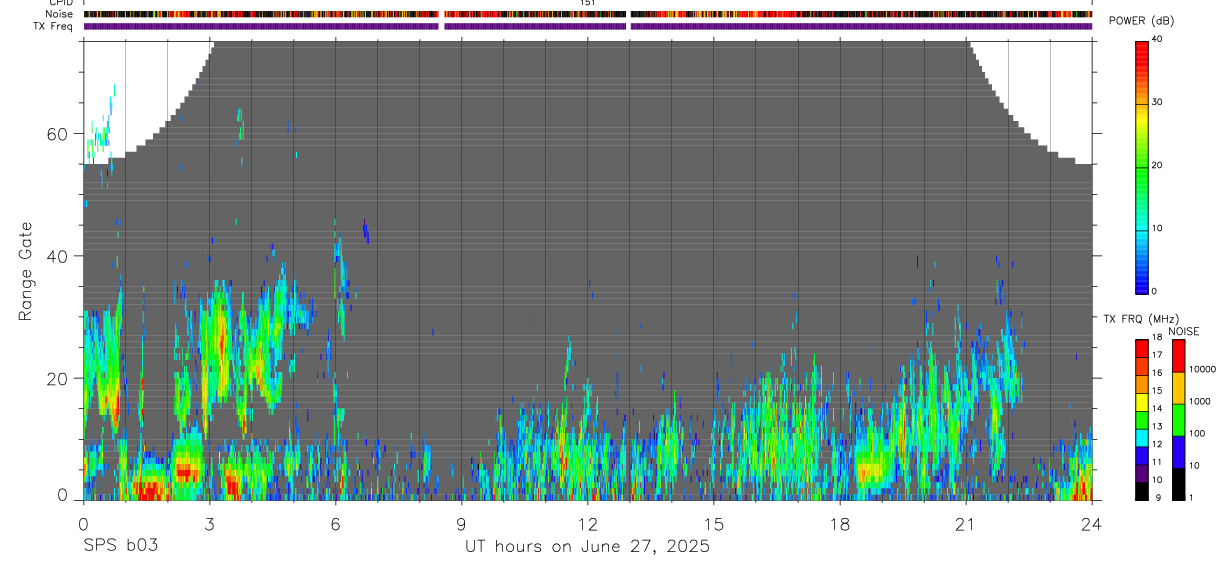Image resolution: width=1228 pixels, height=567 pixels.
Task: Click the 21 hour tick on time axis
Action: coord(965,524)
